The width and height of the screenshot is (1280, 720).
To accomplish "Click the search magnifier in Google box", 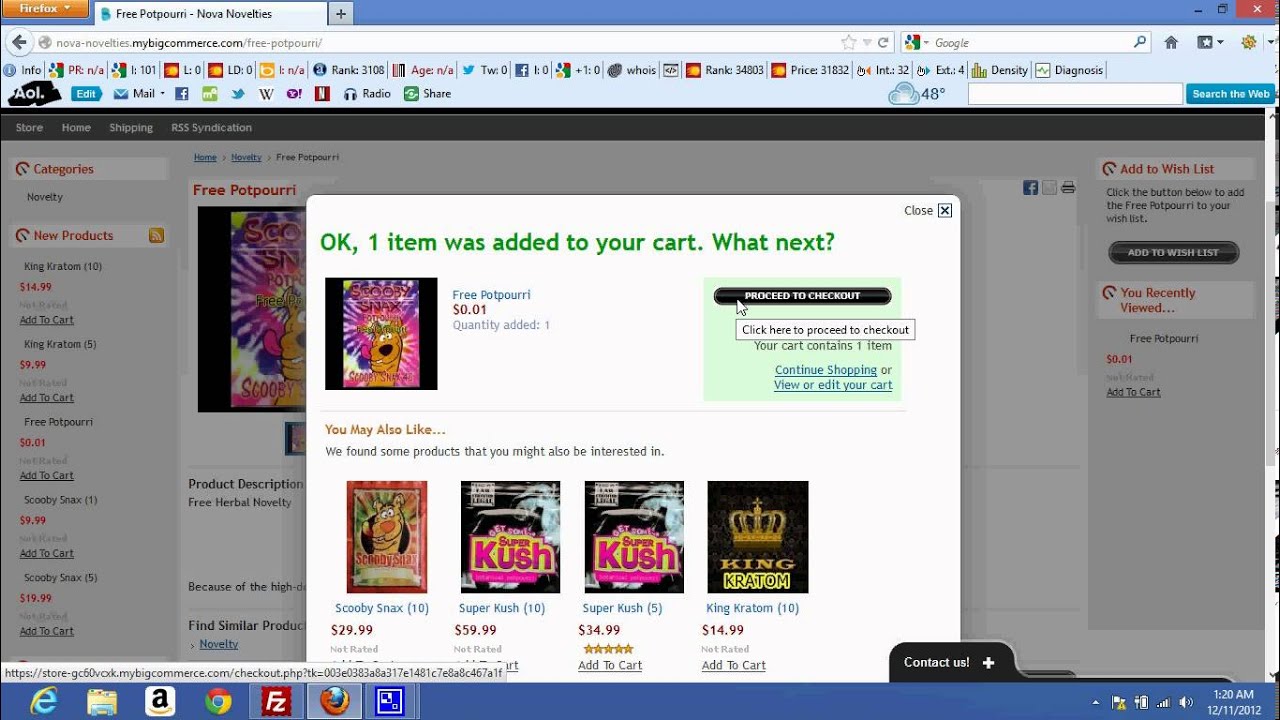I will [x=1140, y=43].
